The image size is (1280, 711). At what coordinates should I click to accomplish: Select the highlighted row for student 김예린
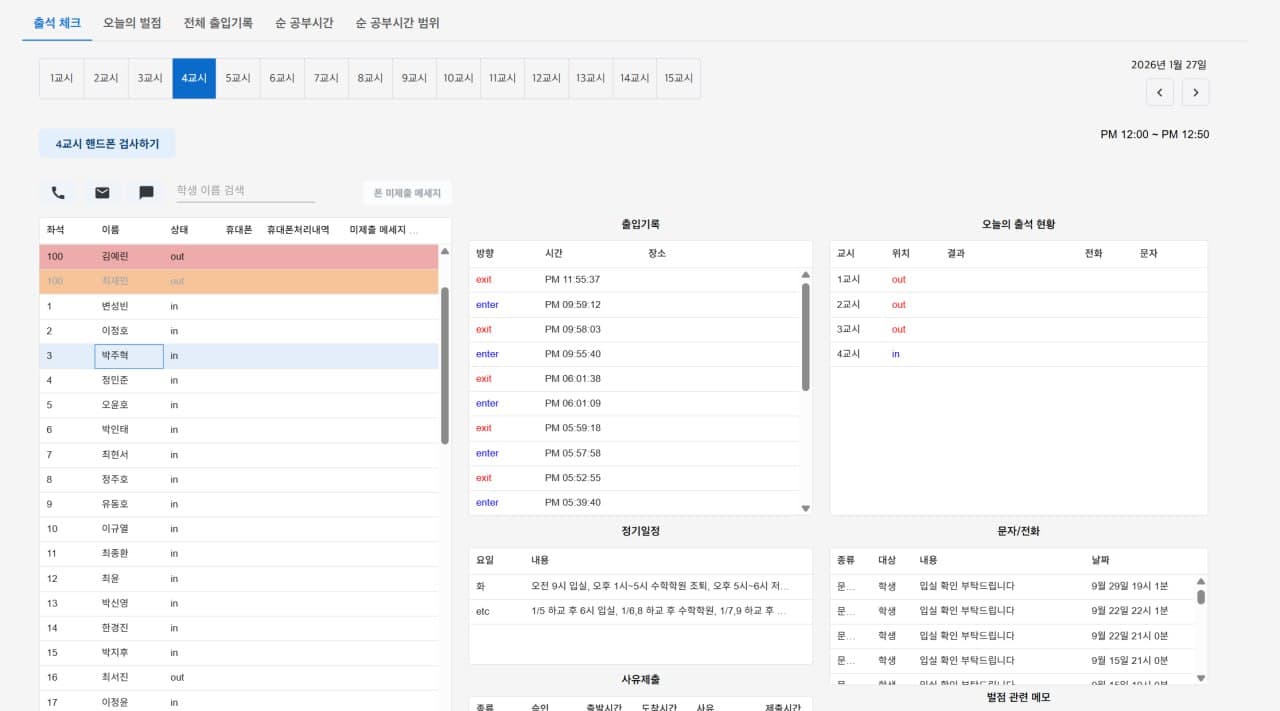200,256
